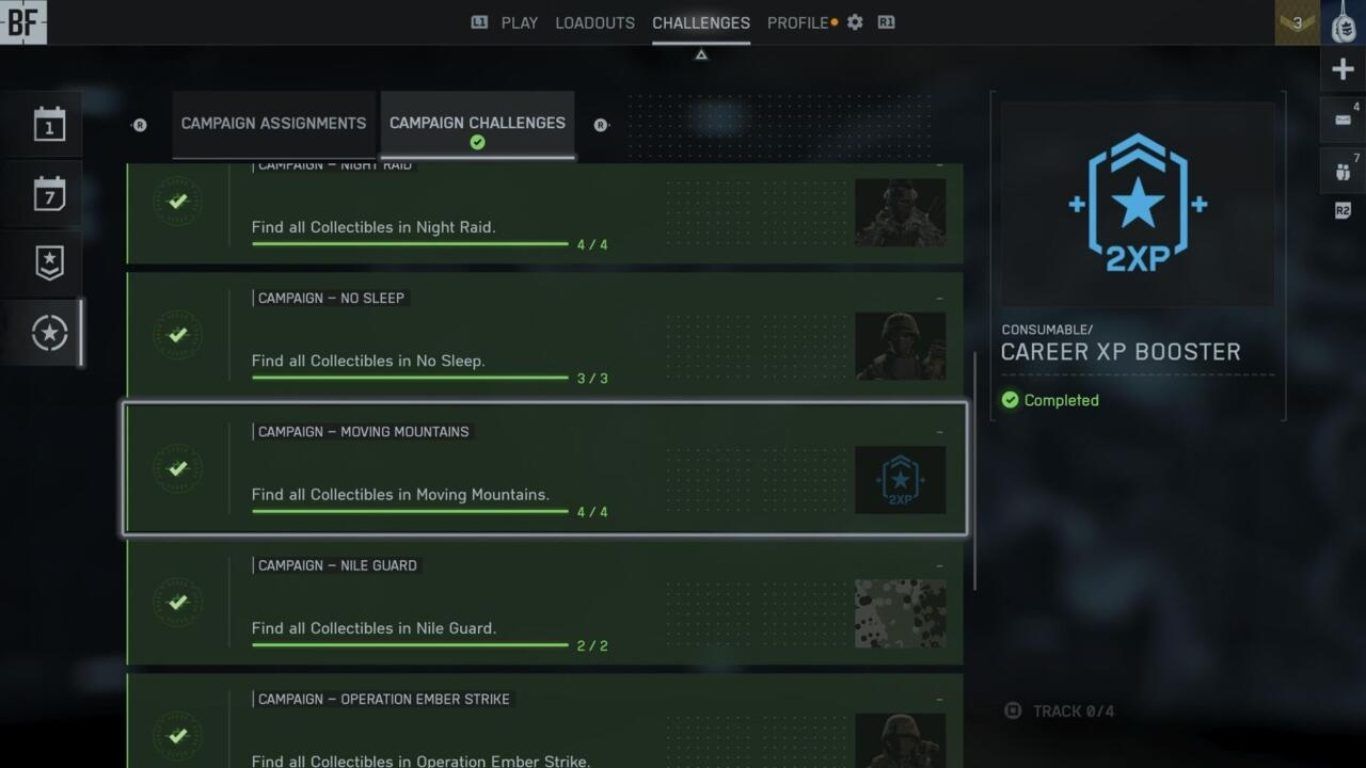
Task: Open the Loadouts menu
Action: point(594,22)
